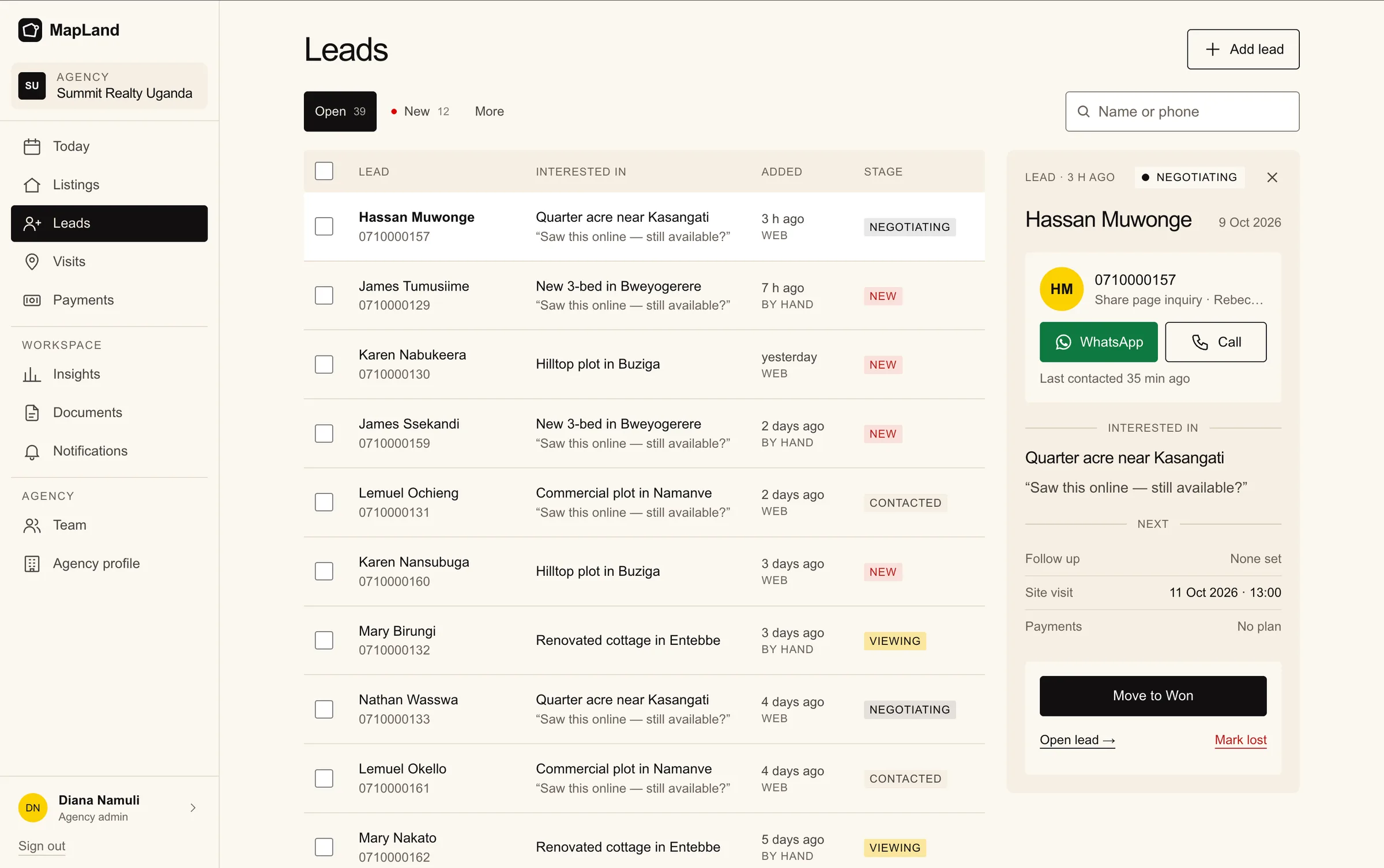1384x868 pixels.
Task: Check the Hassan Muwonge row checkbox
Action: pos(324,227)
